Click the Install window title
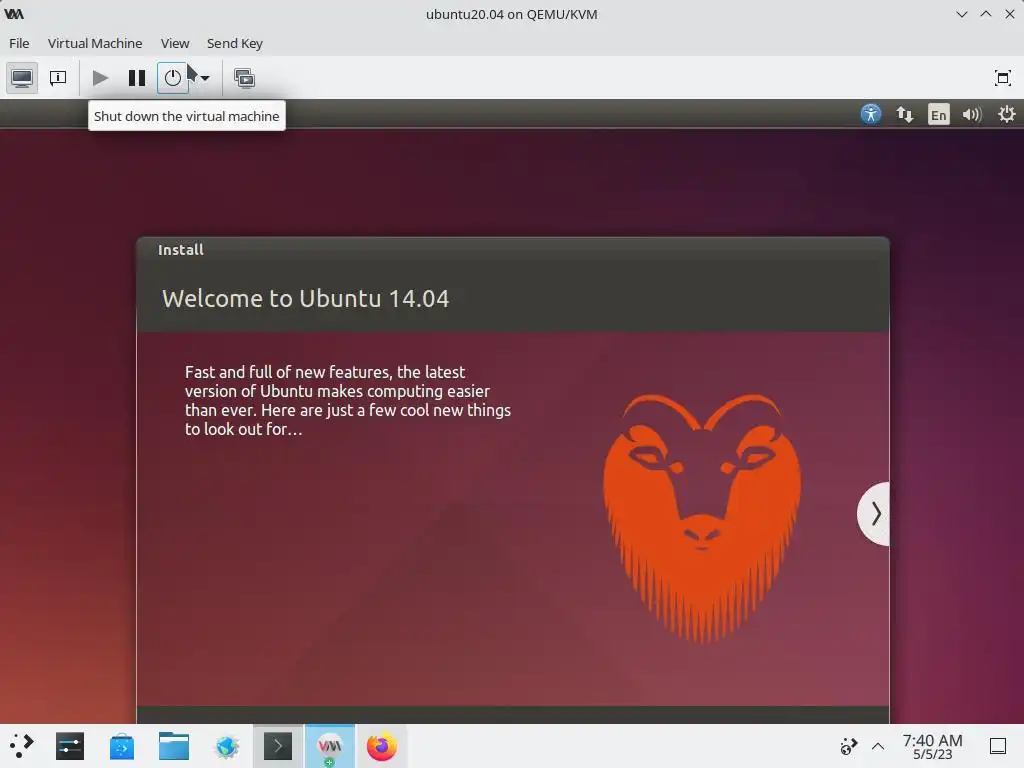 (181, 249)
